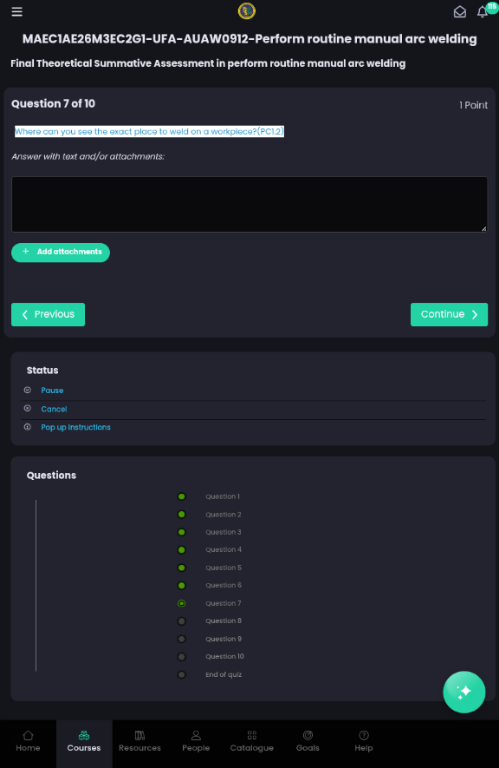Open the messages envelope icon
The image size is (499, 768).
459,12
